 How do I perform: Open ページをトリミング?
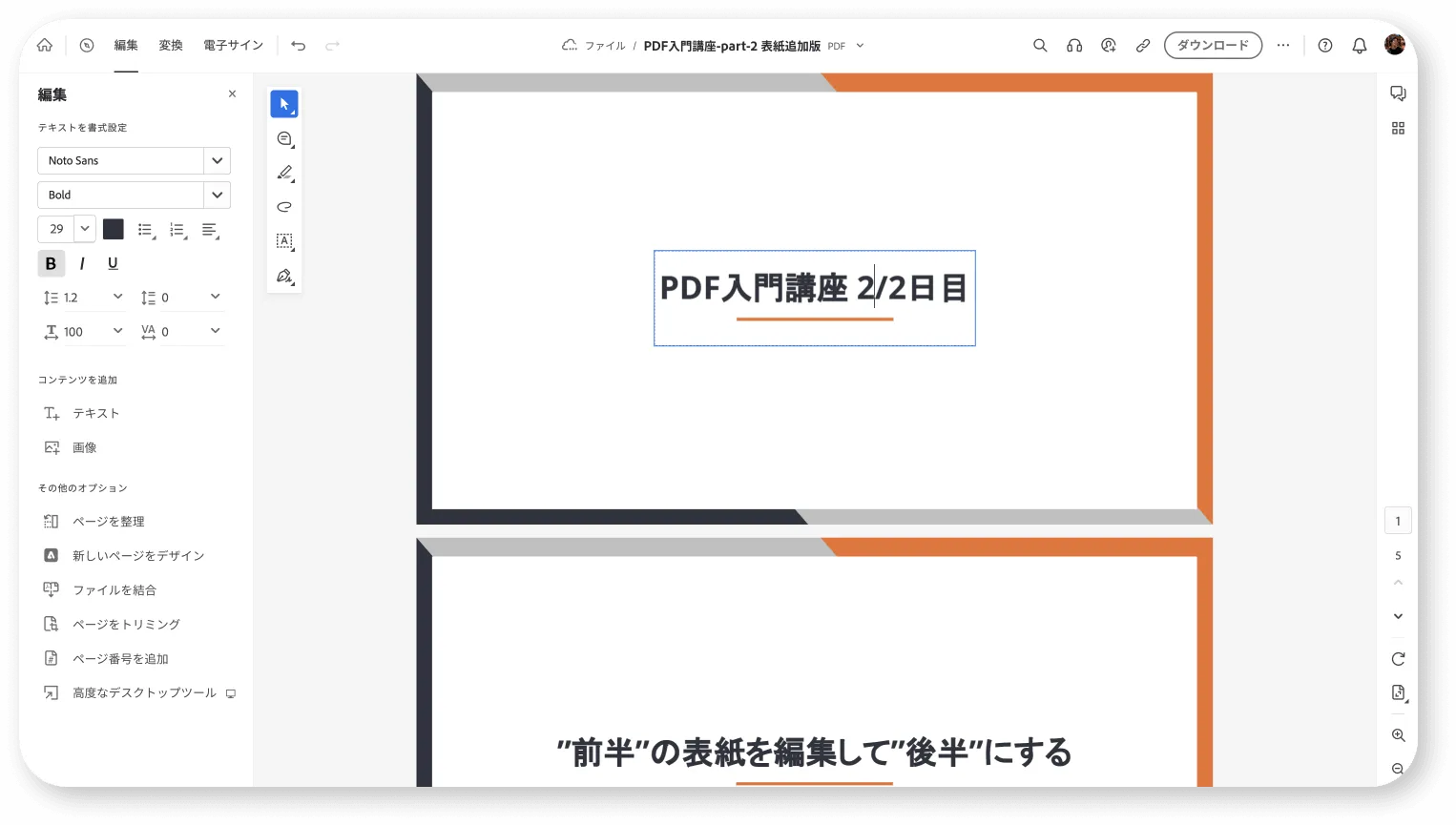[x=126, y=625]
